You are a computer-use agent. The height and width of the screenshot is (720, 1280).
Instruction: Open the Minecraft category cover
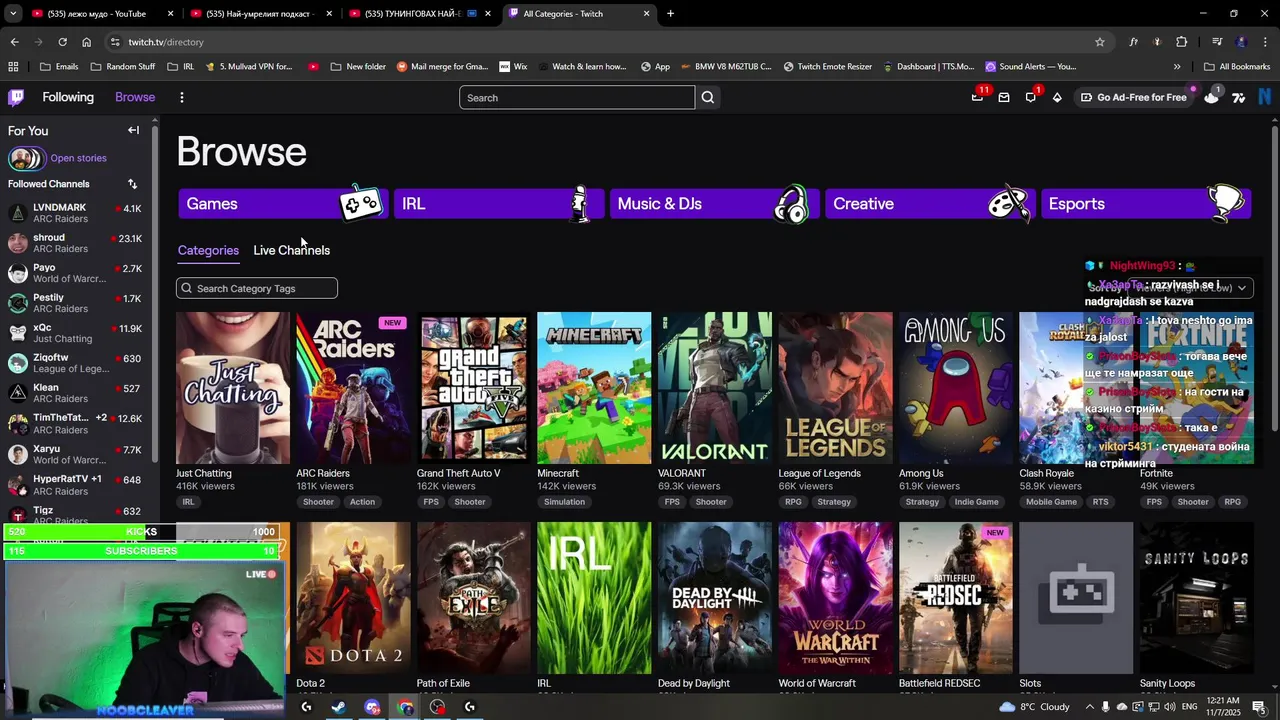594,388
